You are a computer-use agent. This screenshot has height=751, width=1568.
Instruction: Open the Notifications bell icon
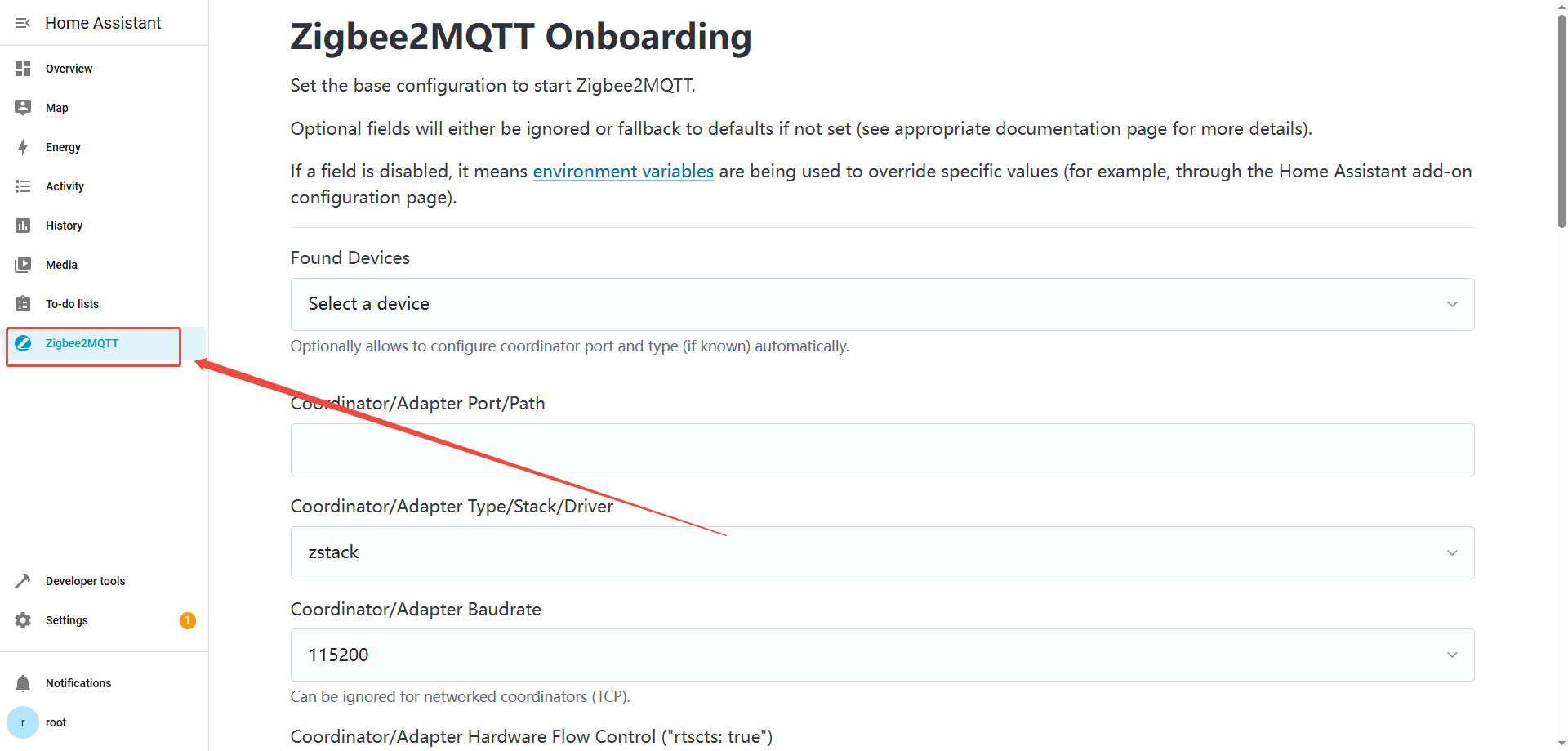coord(23,683)
